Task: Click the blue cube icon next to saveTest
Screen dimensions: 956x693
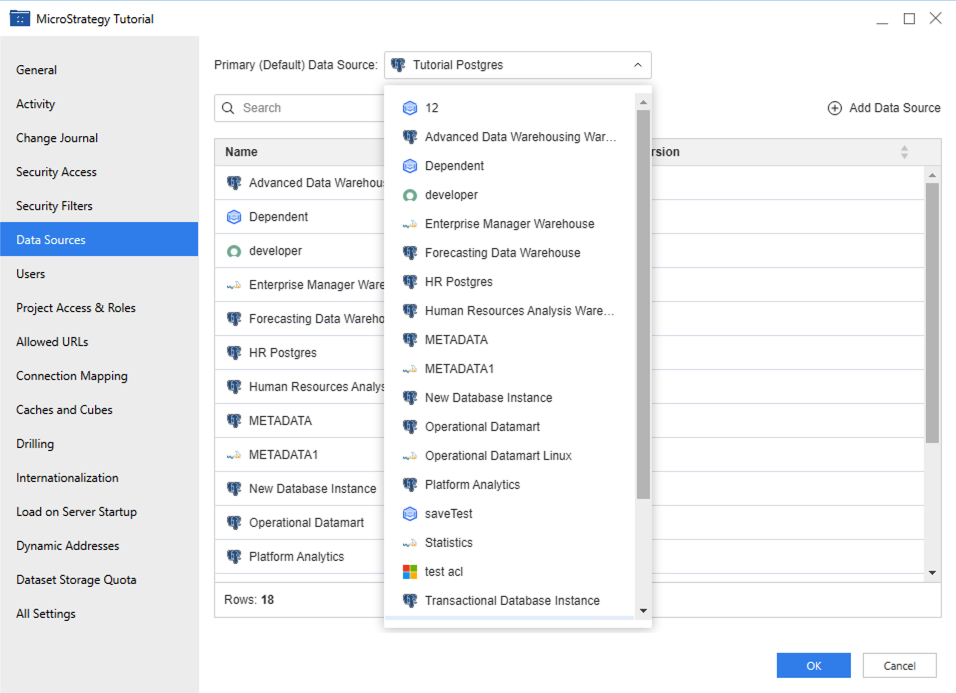Action: (409, 514)
